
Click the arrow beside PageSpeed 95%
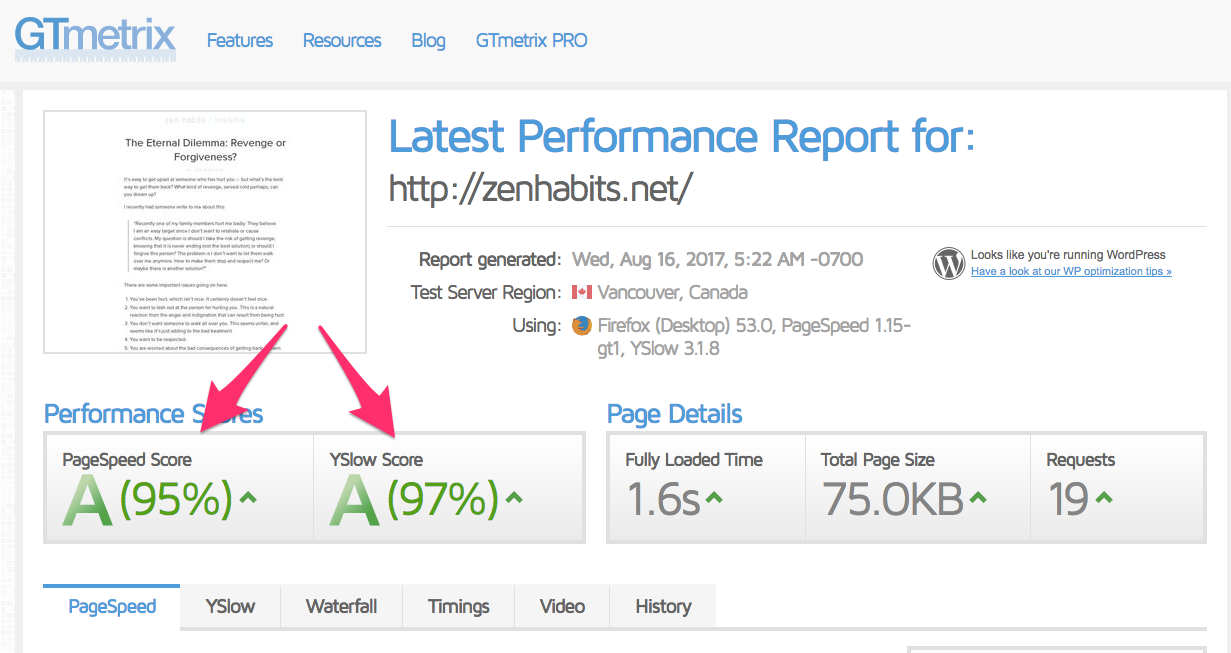pos(248,496)
